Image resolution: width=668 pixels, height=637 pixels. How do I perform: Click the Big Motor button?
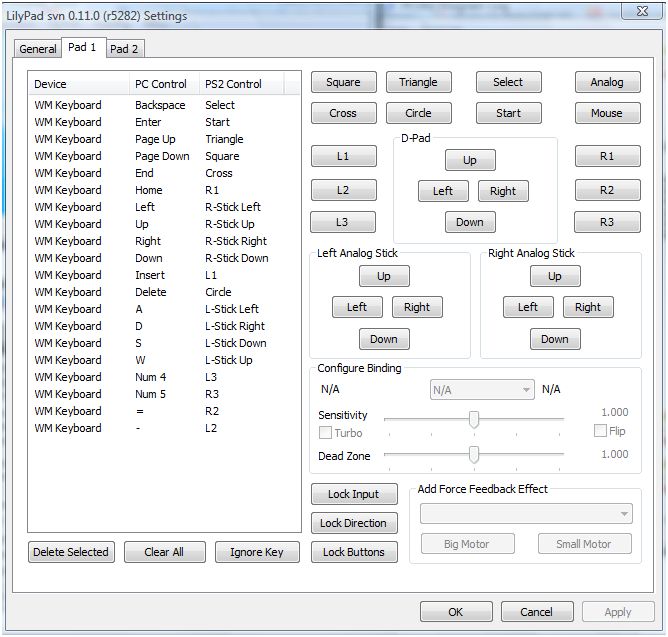pyautogui.click(x=467, y=544)
